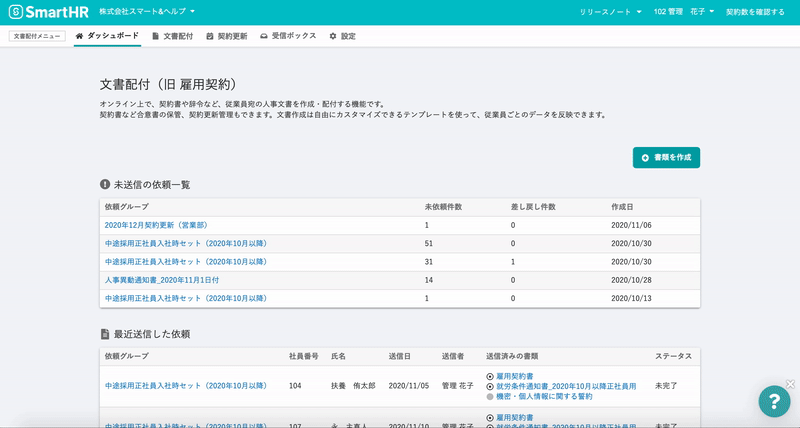Click the alert icon beside 未送信の依頼一覧
The width and height of the screenshot is (800, 428).
pos(105,184)
